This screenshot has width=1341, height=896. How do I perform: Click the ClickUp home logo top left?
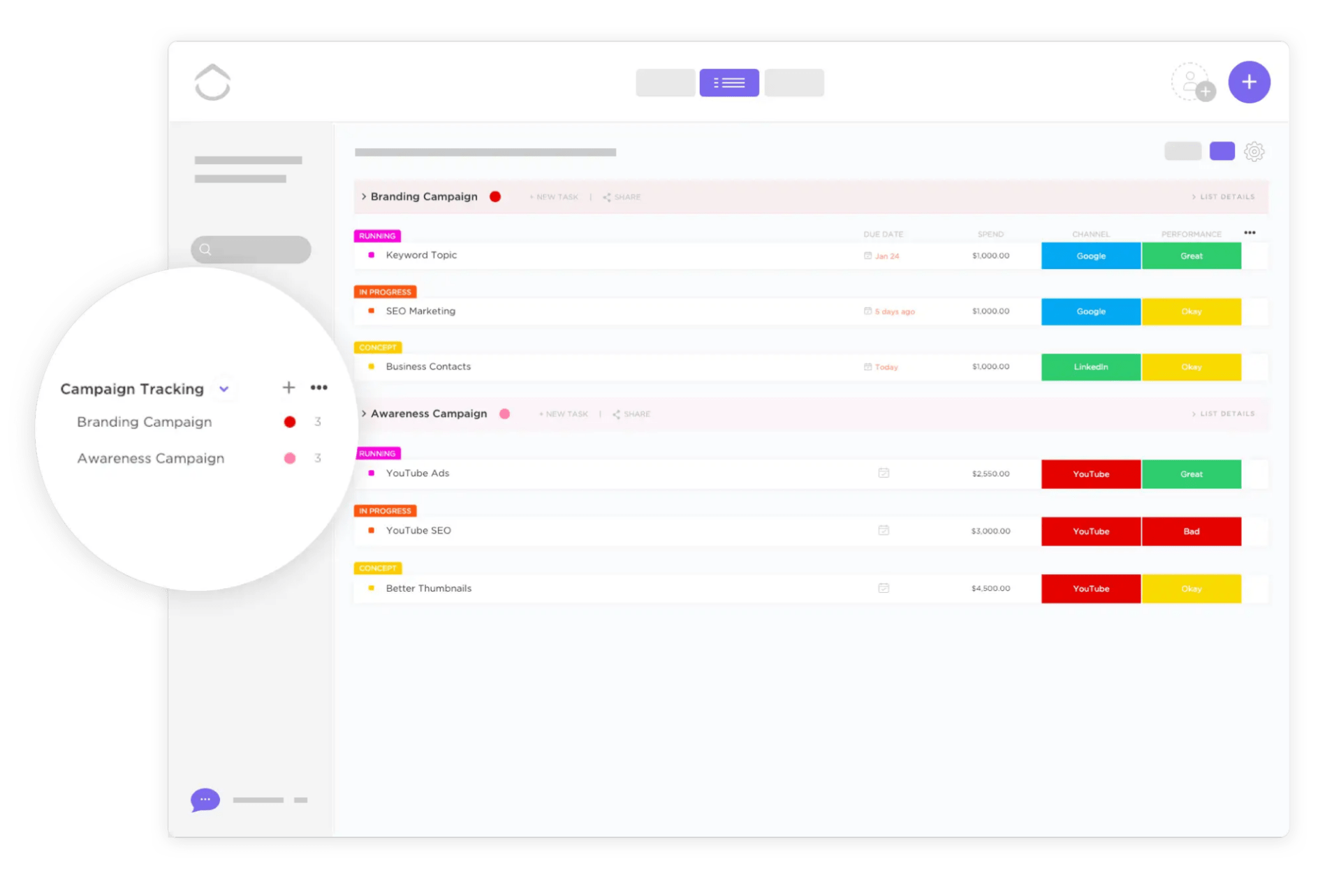213,82
